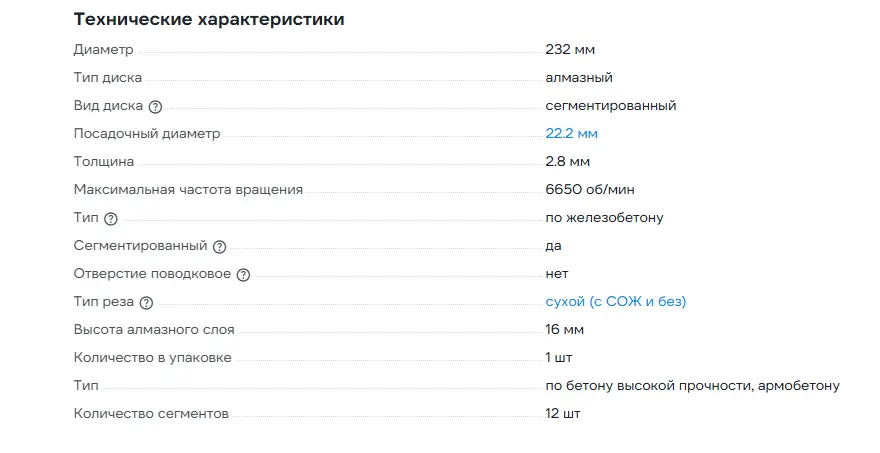Show tooltip icon for Отверстие поводковое
Image resolution: width=880 pixels, height=453 pixels.
[244, 274]
